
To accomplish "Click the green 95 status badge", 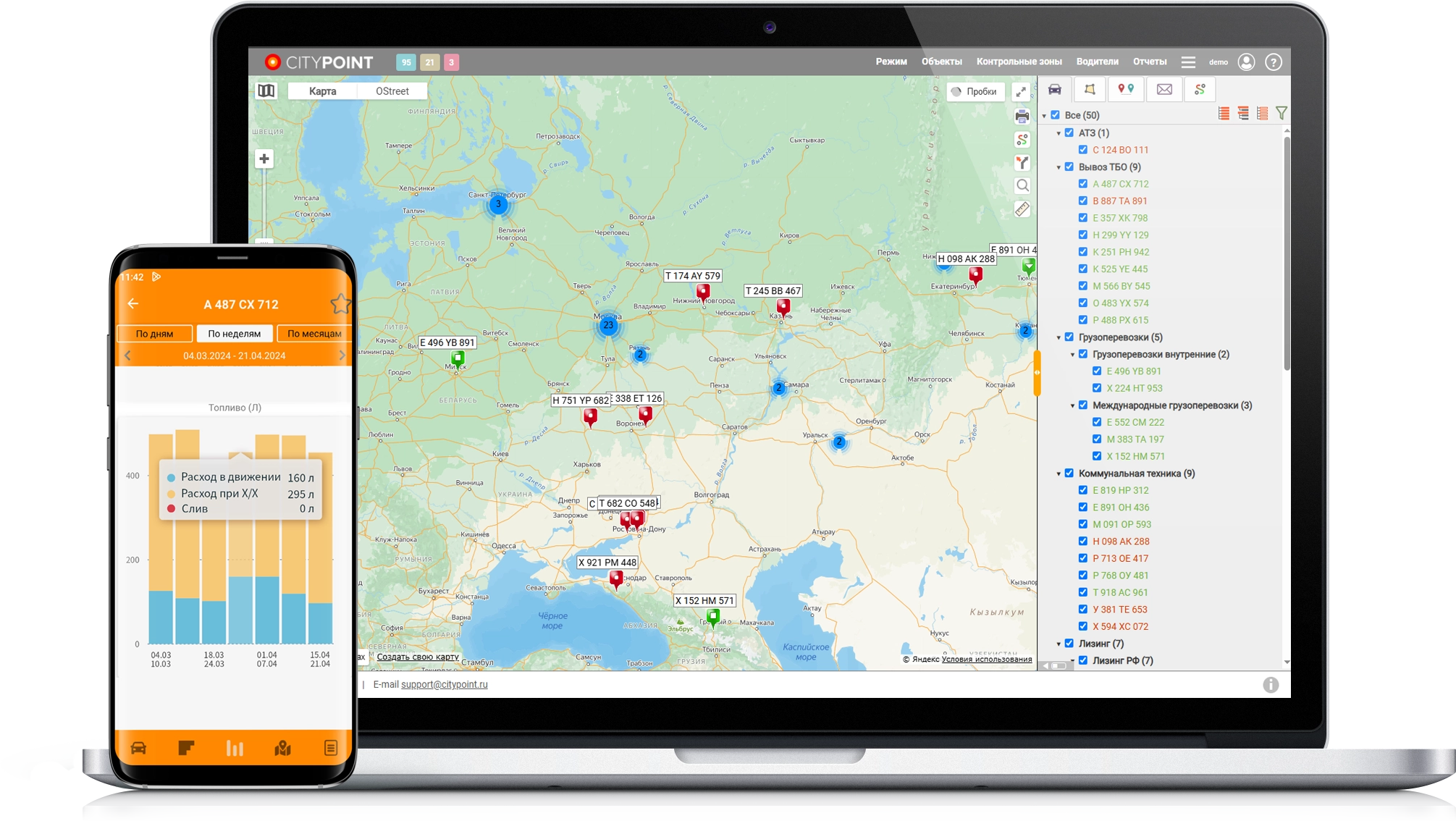I will point(406,62).
